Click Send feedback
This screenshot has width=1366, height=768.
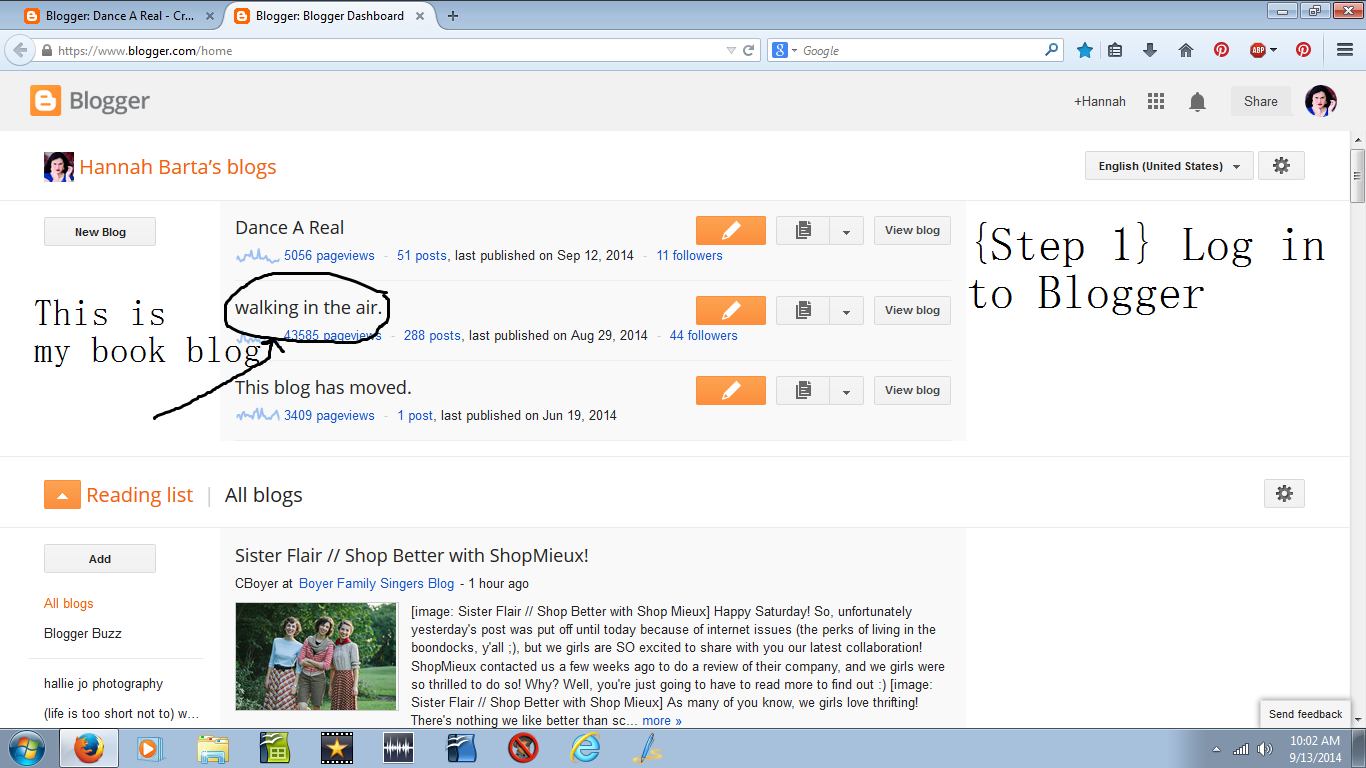coord(1305,714)
